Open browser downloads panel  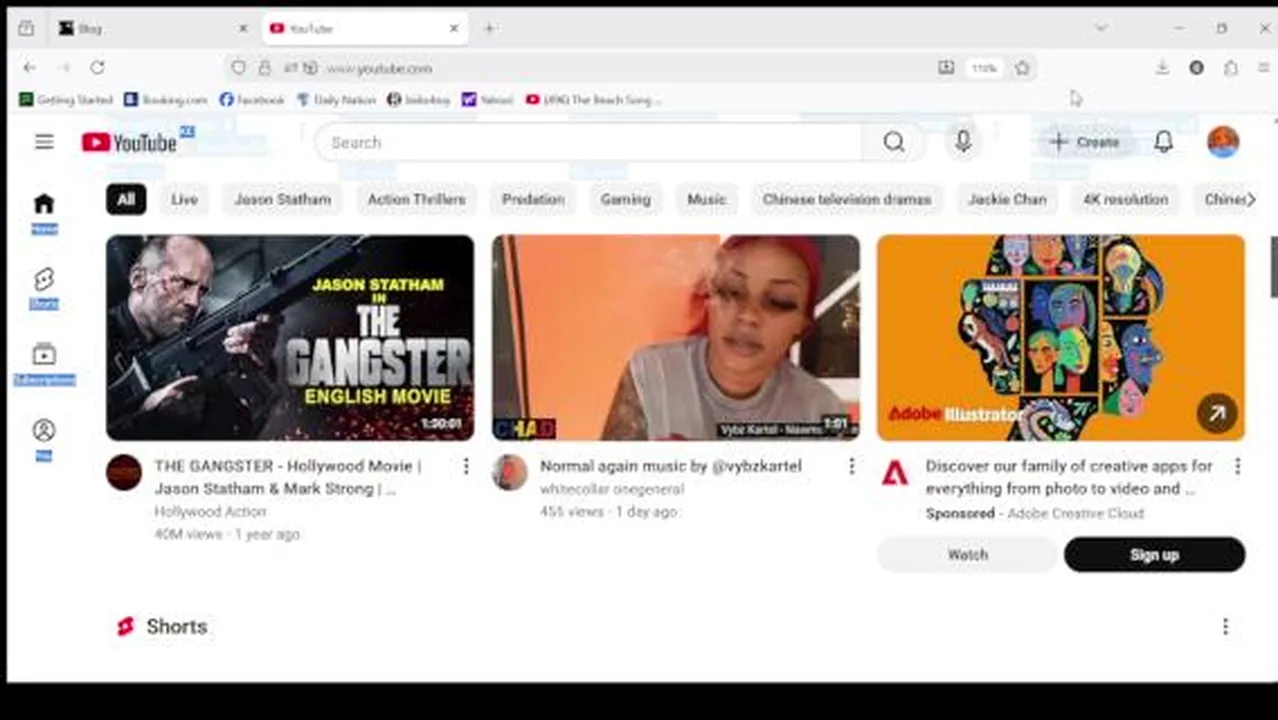pos(1162,68)
